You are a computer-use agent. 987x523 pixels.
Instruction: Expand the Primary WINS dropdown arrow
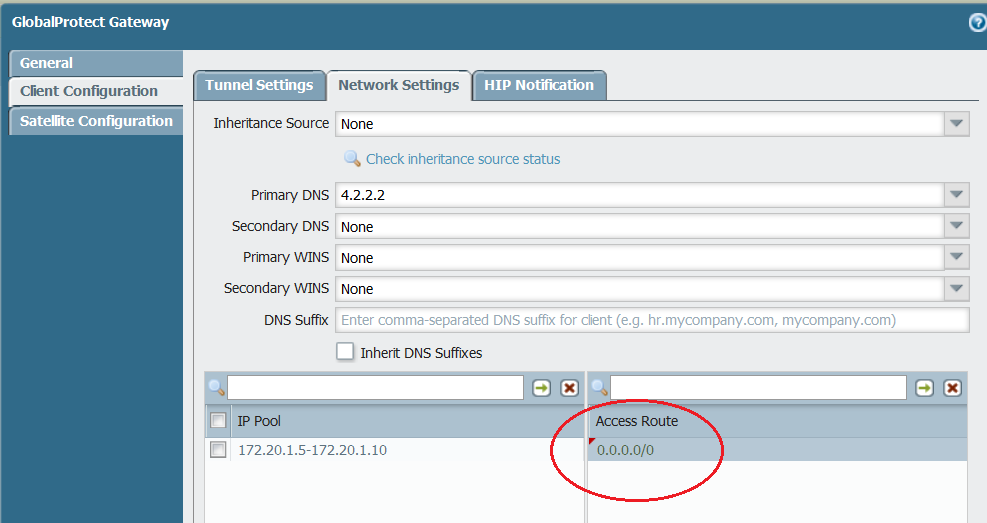coord(956,257)
